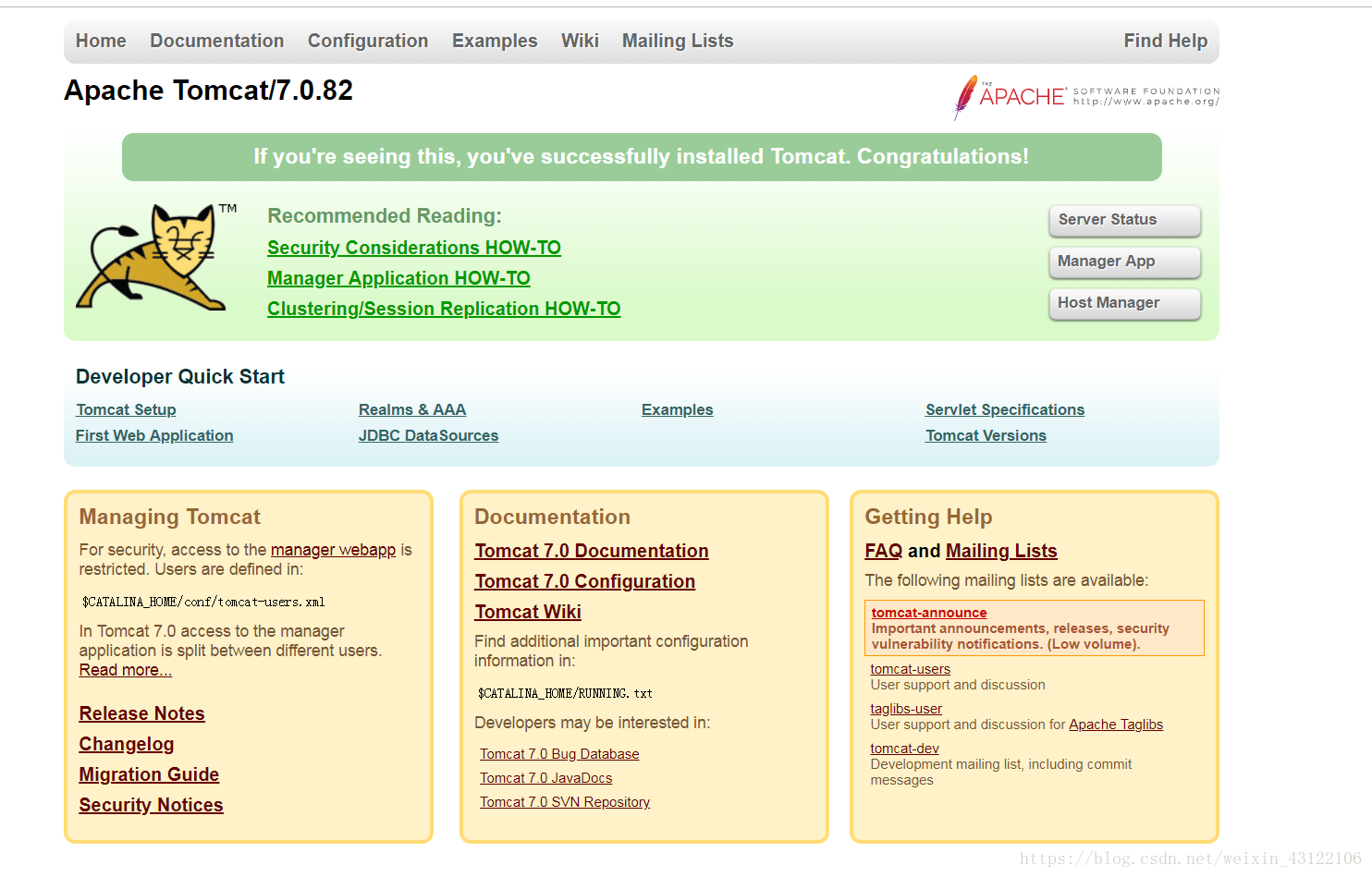Click the $CATALINA_HOME/conf/tomcat-users.xml path text

[x=203, y=602]
